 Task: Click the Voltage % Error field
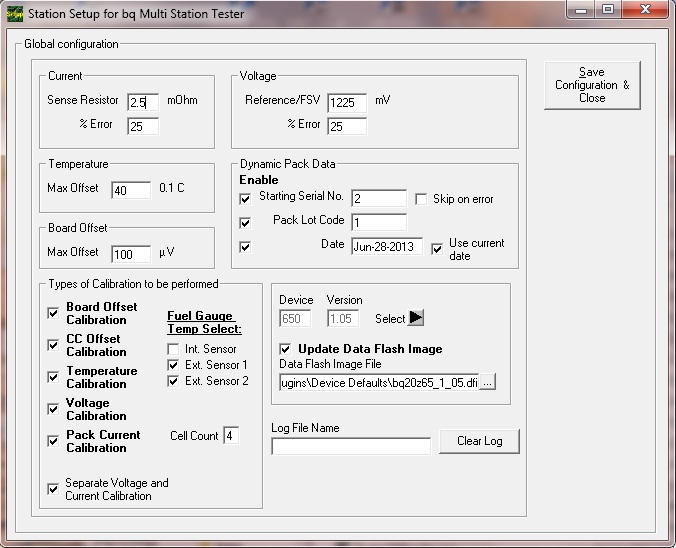[x=347, y=126]
